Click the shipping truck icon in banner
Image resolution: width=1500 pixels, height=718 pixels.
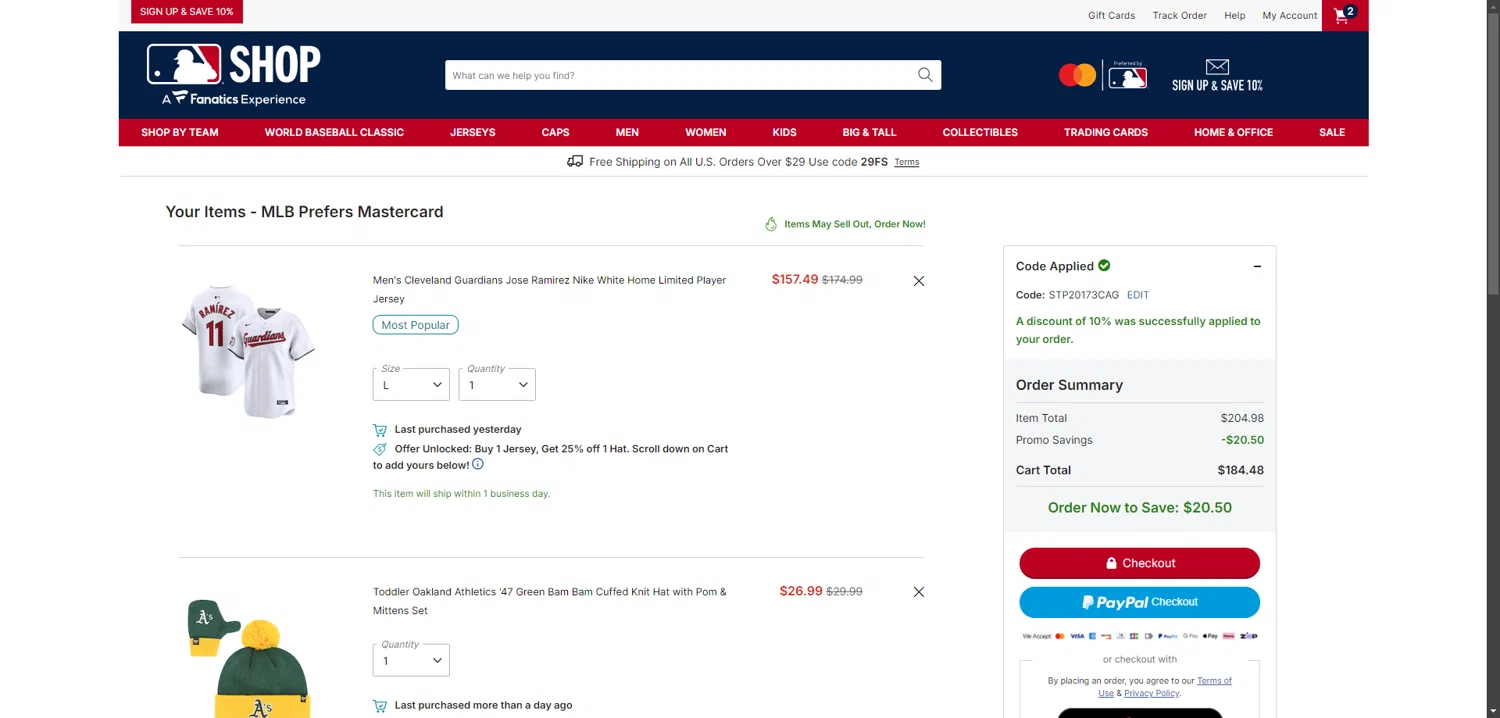click(x=575, y=161)
